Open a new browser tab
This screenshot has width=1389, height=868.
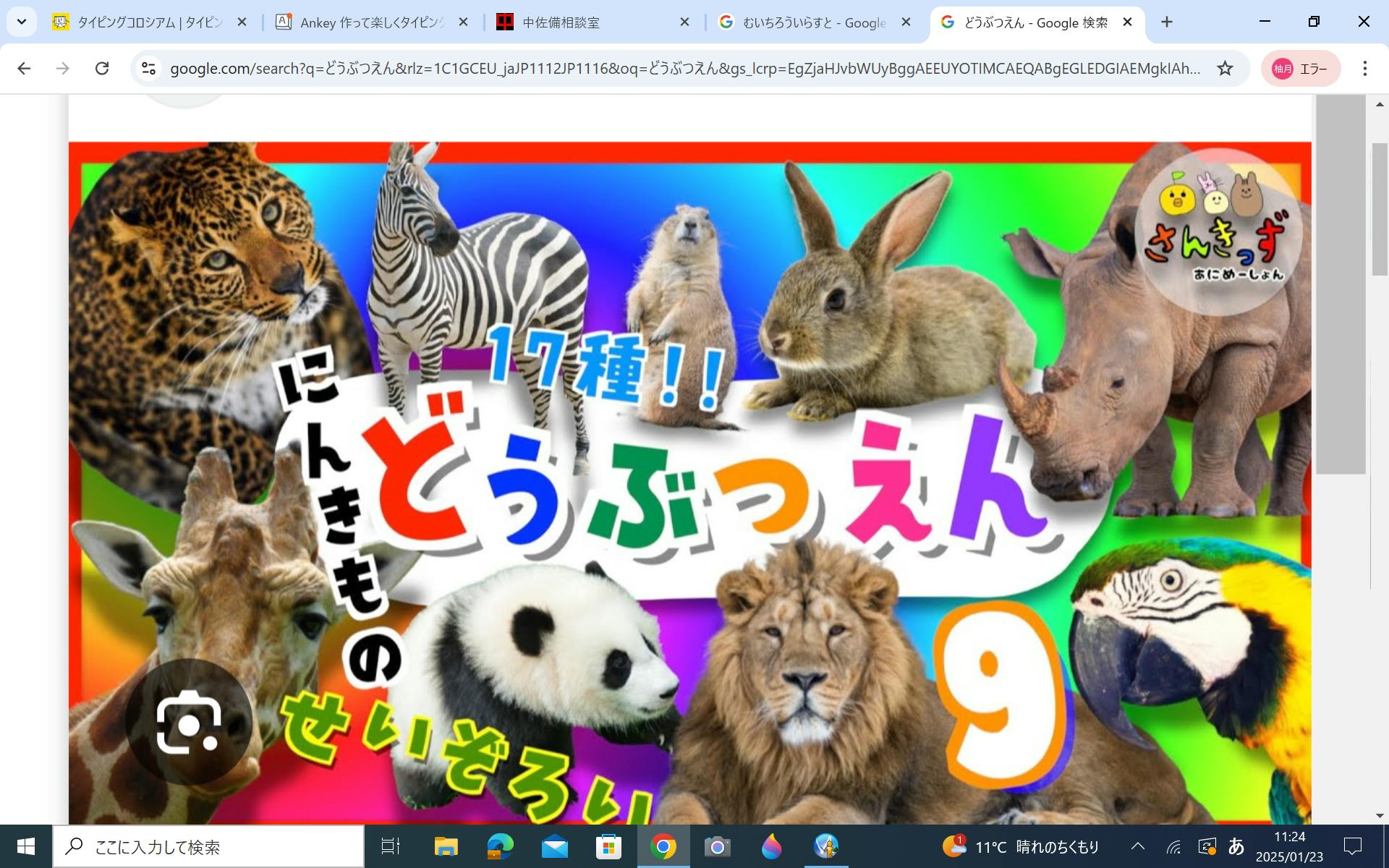tap(1166, 22)
